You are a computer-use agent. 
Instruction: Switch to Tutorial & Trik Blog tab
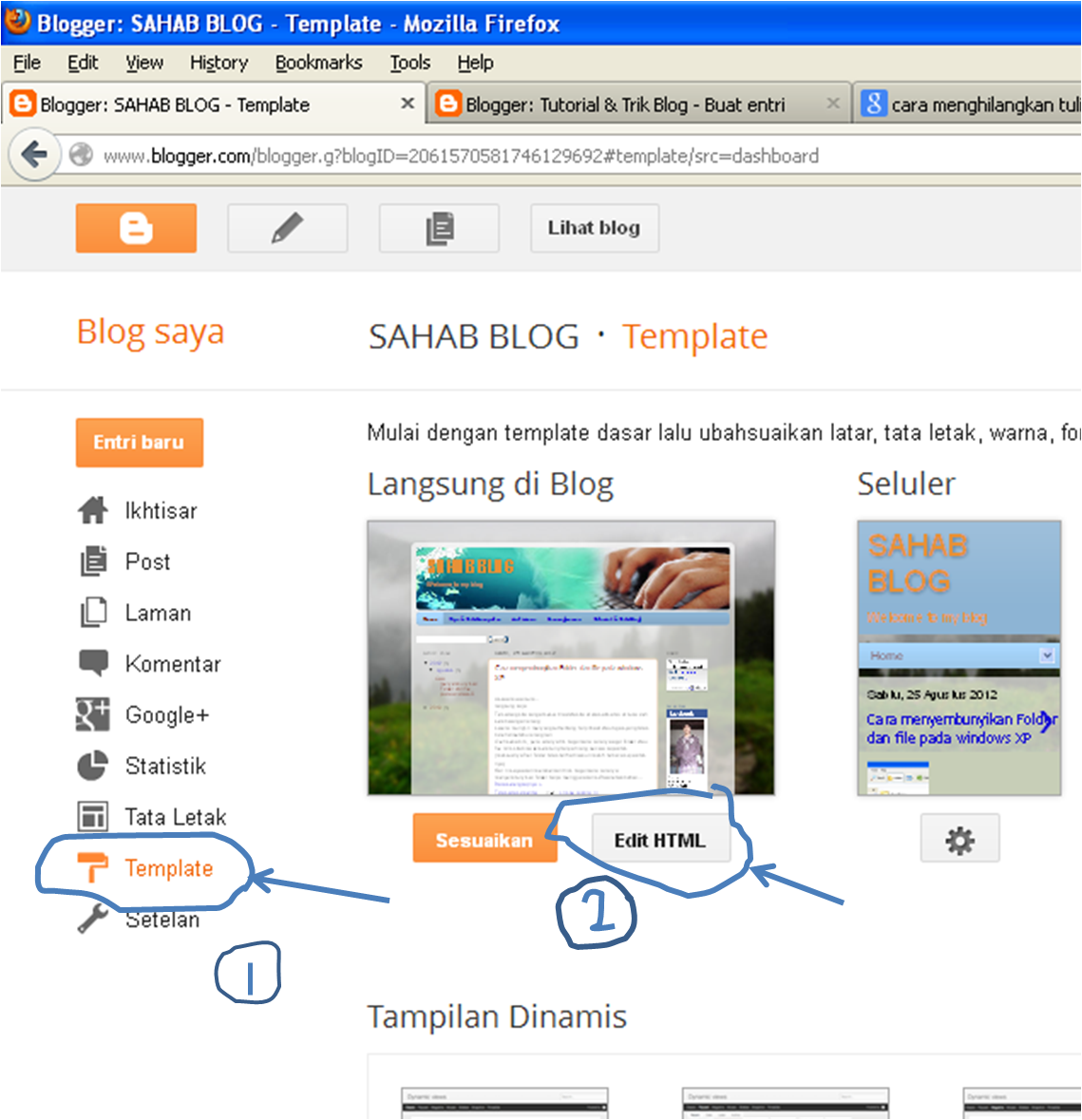coord(637,104)
